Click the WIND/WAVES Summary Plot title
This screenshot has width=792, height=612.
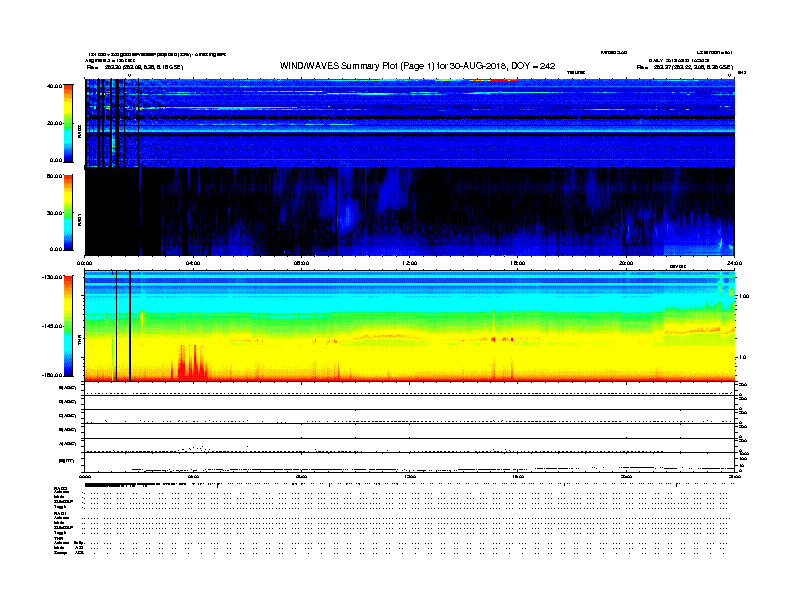coord(417,66)
